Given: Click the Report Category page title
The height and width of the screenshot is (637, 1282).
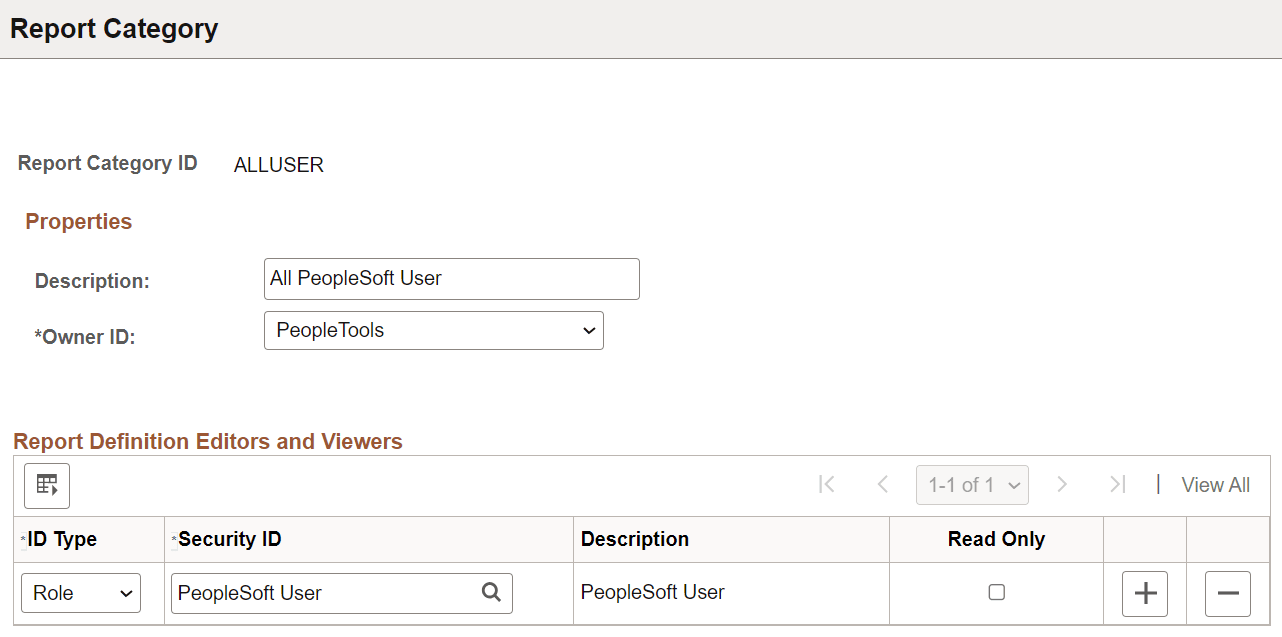Looking at the screenshot, I should [113, 28].
